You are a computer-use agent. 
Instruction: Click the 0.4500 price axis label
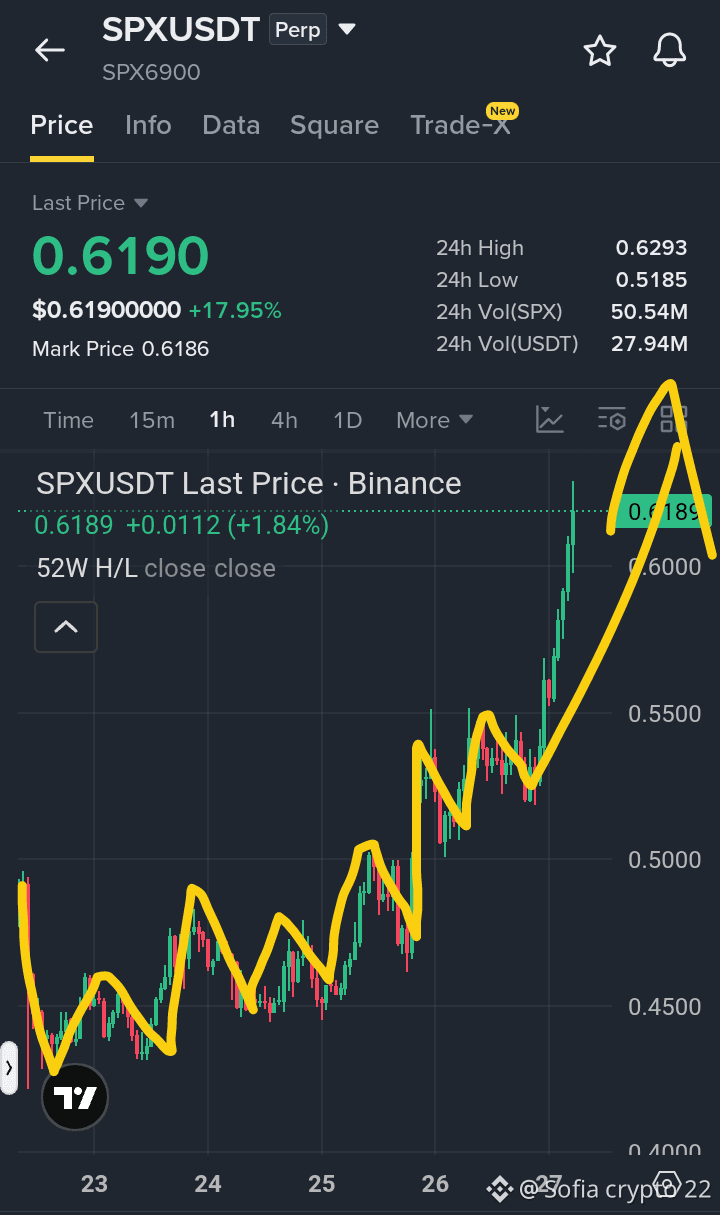click(x=665, y=1007)
